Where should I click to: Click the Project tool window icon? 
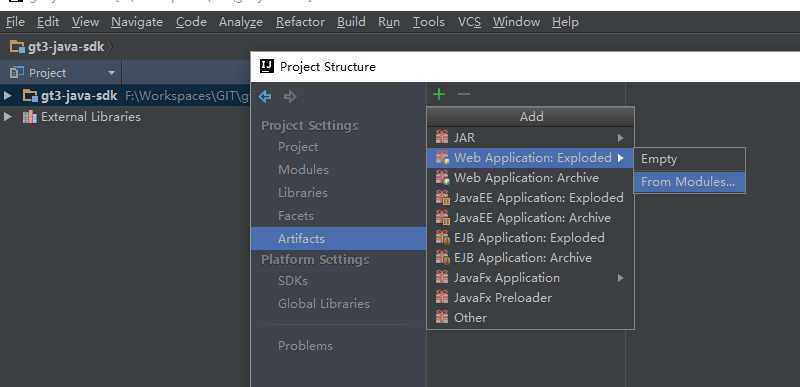[17, 73]
